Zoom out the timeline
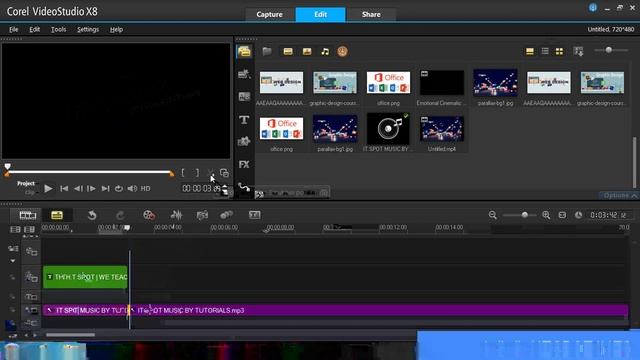Screen dimensions: 640x360 [493, 215]
